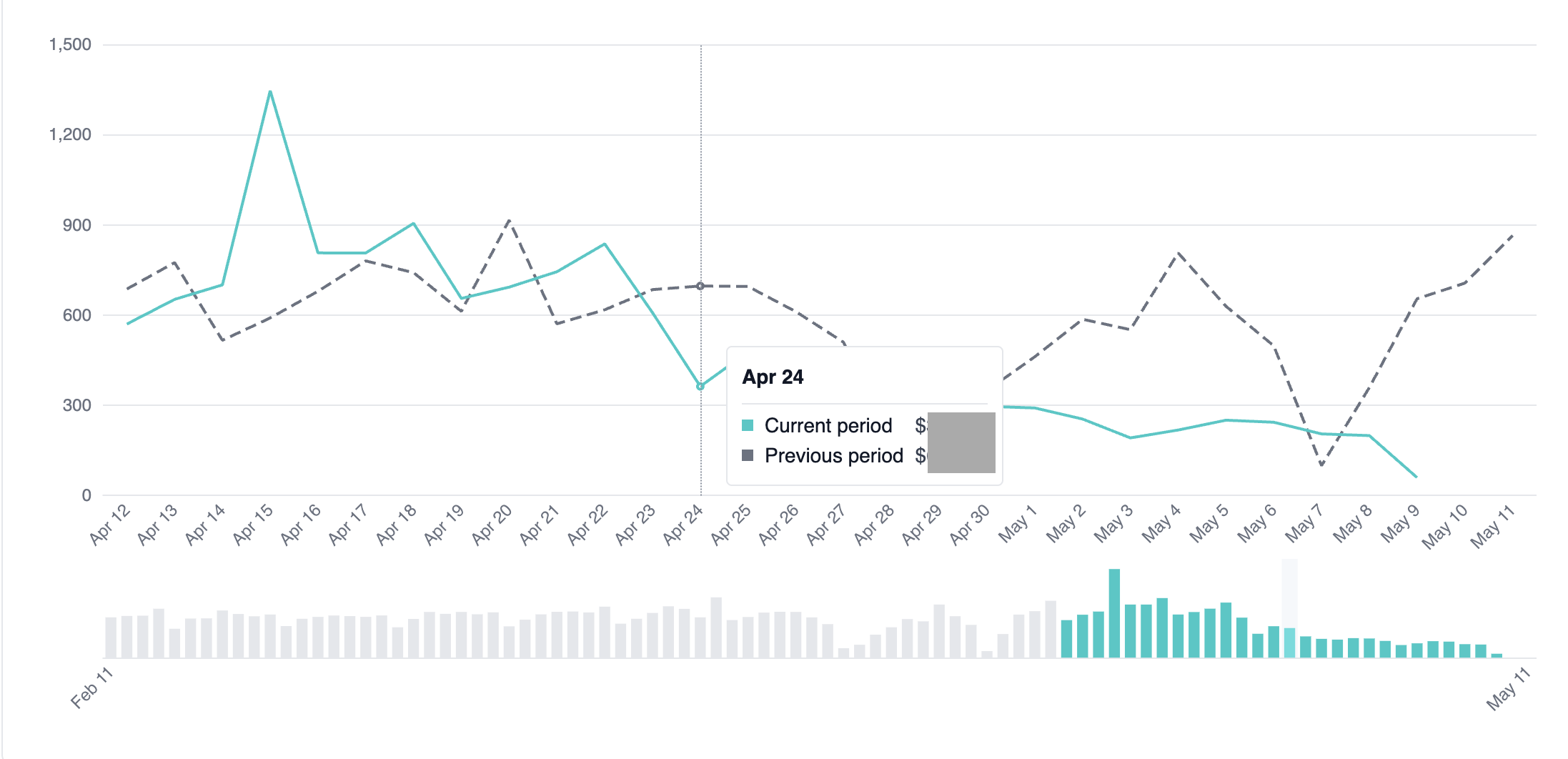Click the Current period marker on Apr 24
This screenshot has height=759, width=1568.
(x=700, y=386)
